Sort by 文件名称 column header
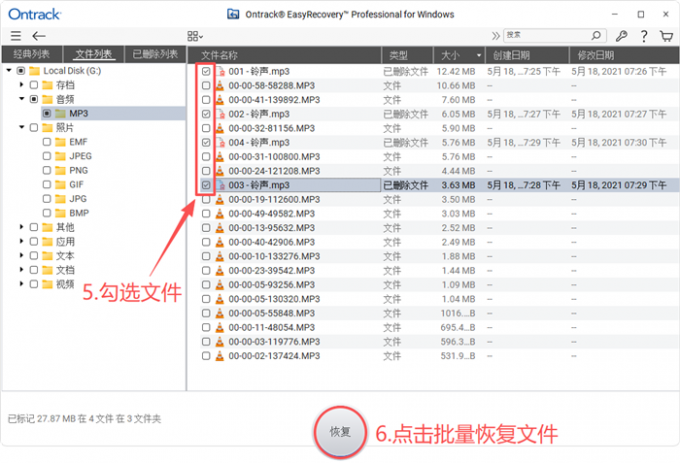 click(284, 55)
